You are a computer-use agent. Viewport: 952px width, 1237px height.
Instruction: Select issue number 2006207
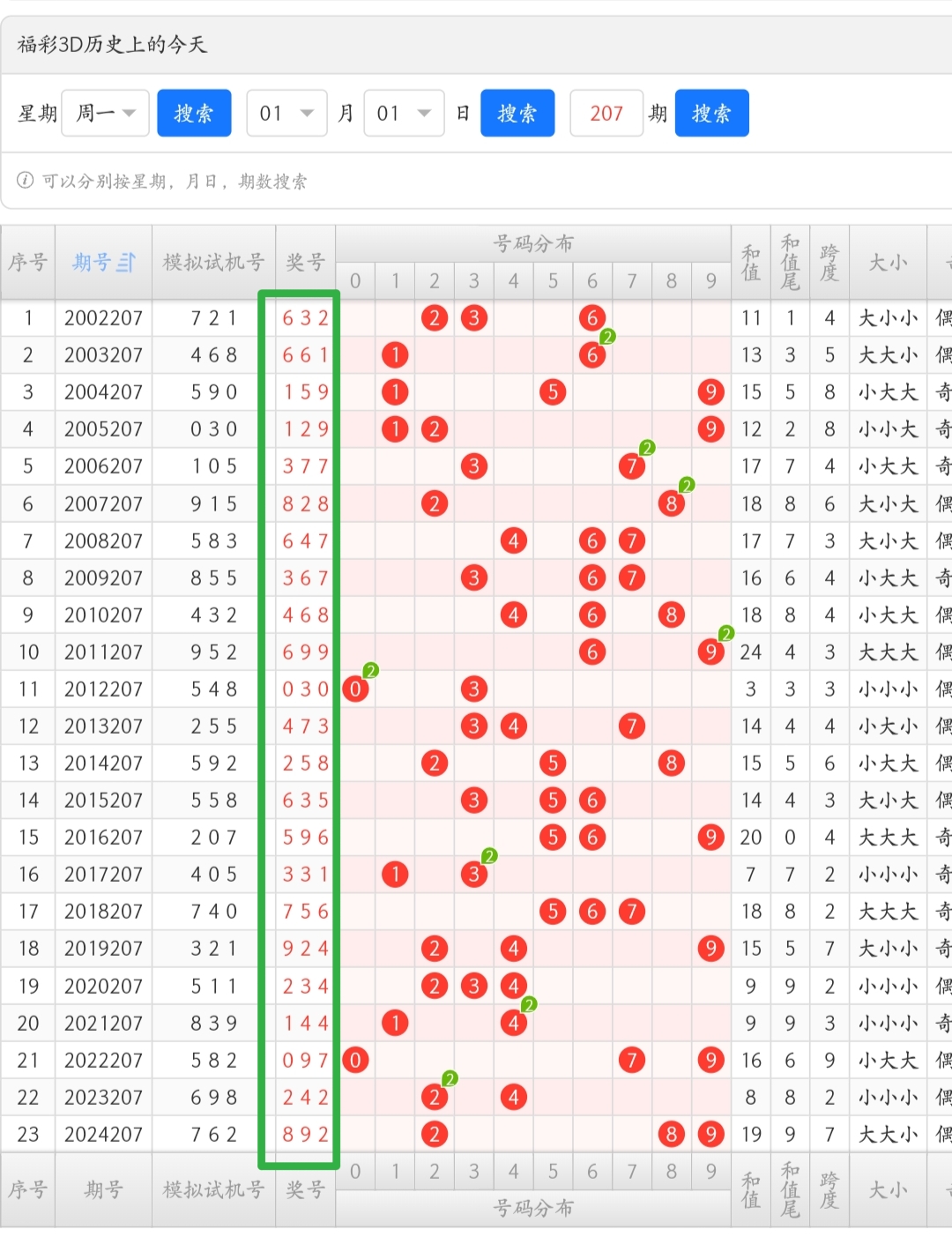103,466
